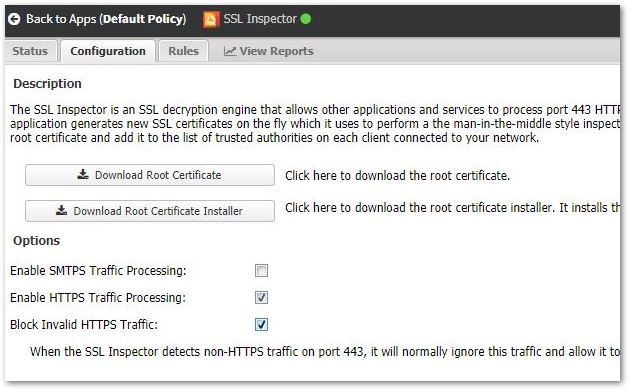Image resolution: width=629 pixels, height=390 pixels.
Task: Toggle Enable HTTPS Traffic Processing checkbox
Action: [261, 297]
